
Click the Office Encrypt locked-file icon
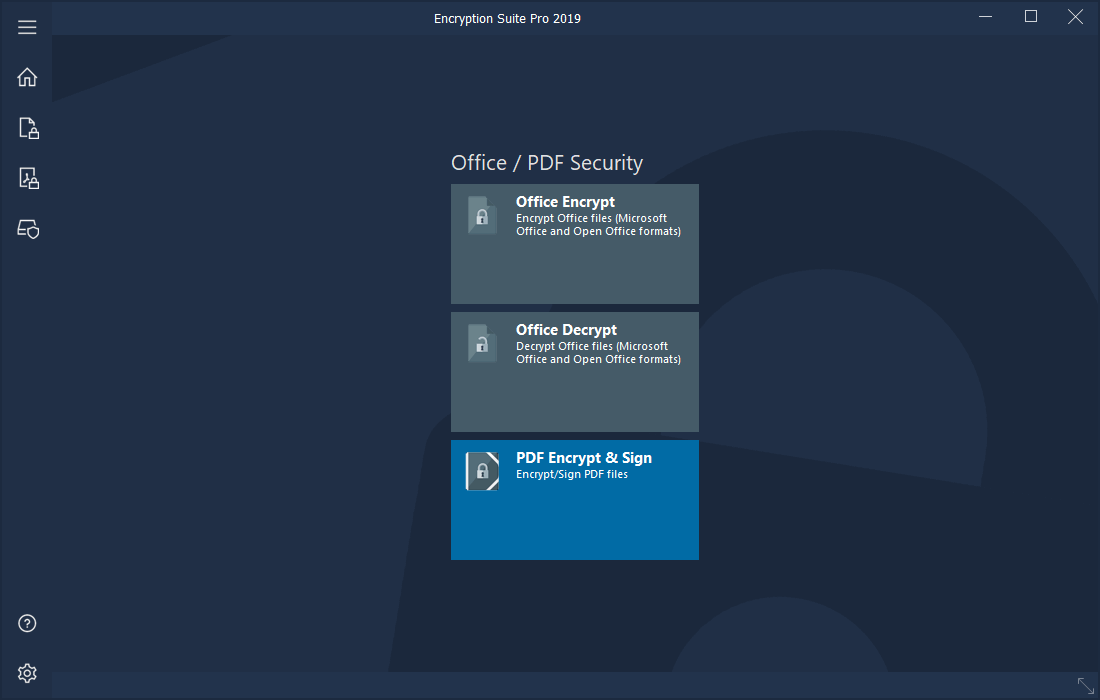coord(482,215)
